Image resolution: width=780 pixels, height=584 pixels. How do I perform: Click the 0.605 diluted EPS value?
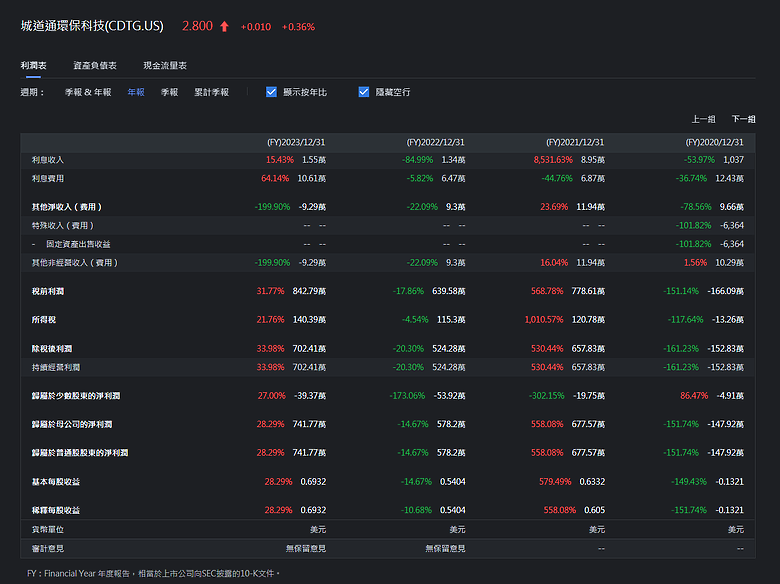[x=594, y=510]
